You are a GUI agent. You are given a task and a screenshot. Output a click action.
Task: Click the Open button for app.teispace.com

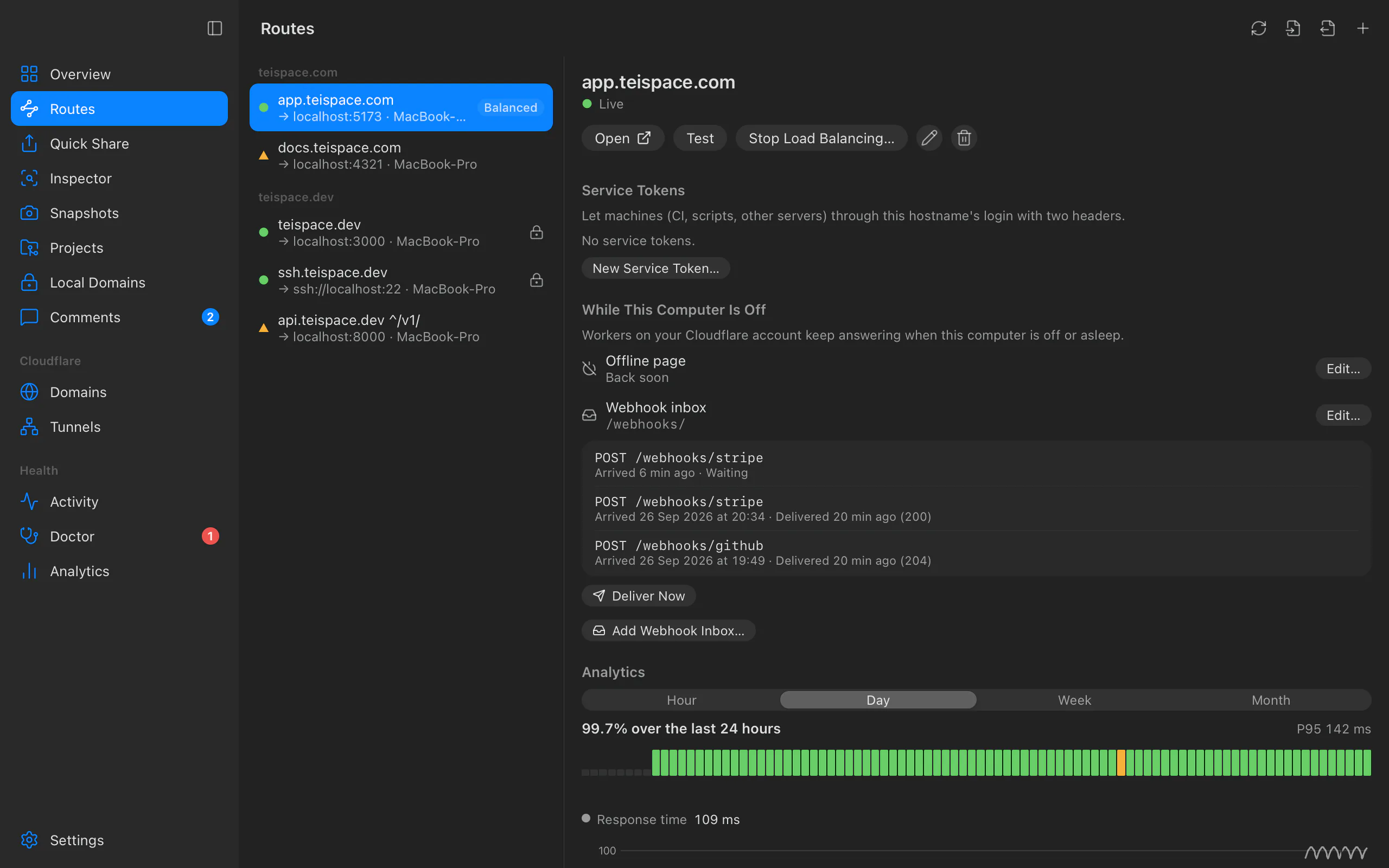click(x=623, y=138)
